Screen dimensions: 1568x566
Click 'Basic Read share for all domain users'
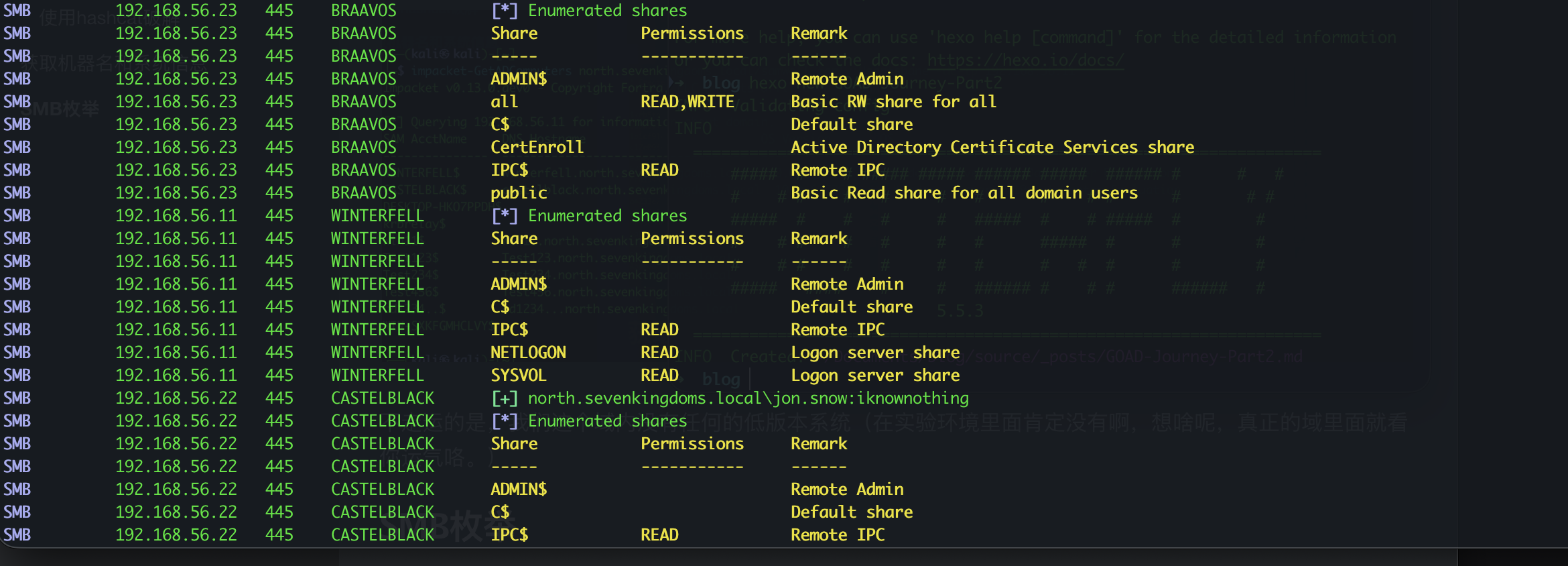point(964,193)
